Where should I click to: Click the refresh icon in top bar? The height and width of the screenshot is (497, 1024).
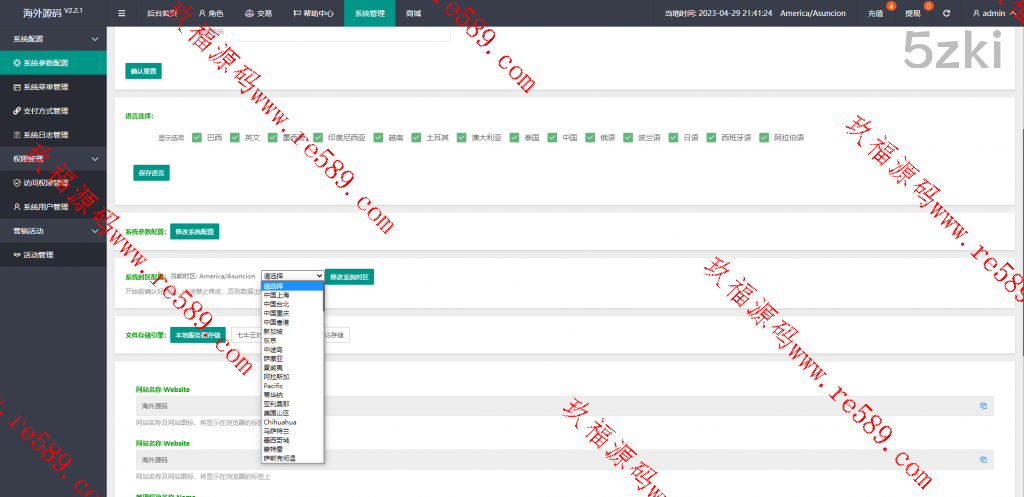[x=946, y=14]
